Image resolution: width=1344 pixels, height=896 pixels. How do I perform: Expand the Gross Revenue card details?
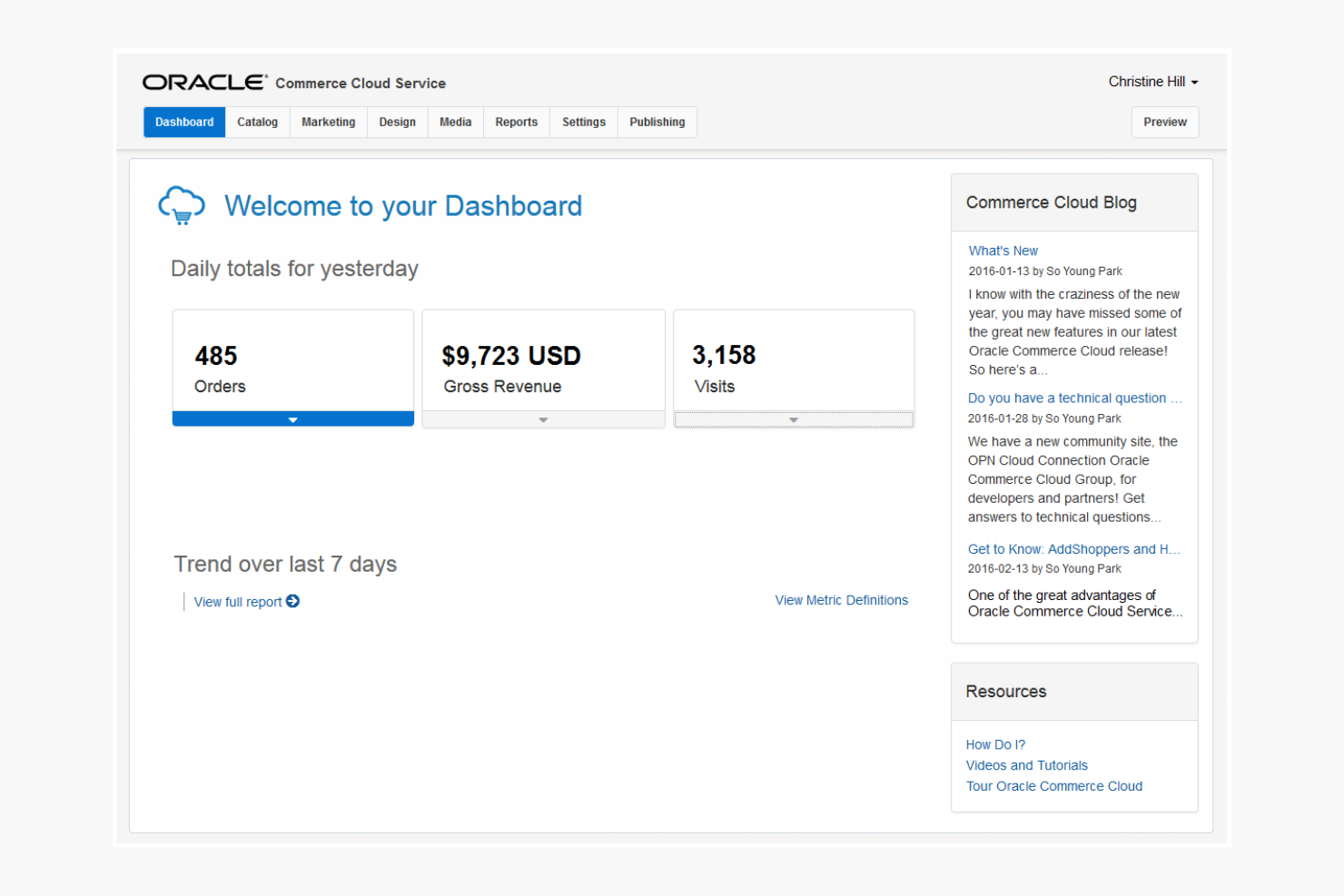click(542, 418)
